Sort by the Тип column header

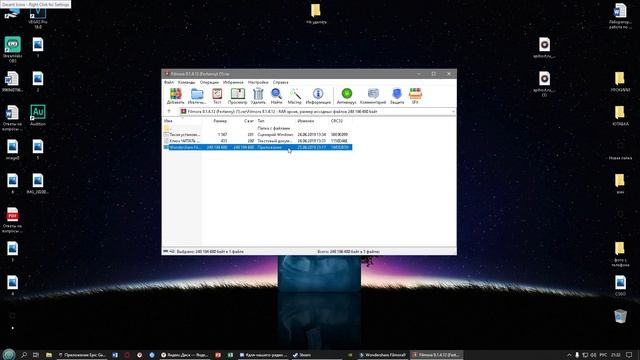click(276, 121)
